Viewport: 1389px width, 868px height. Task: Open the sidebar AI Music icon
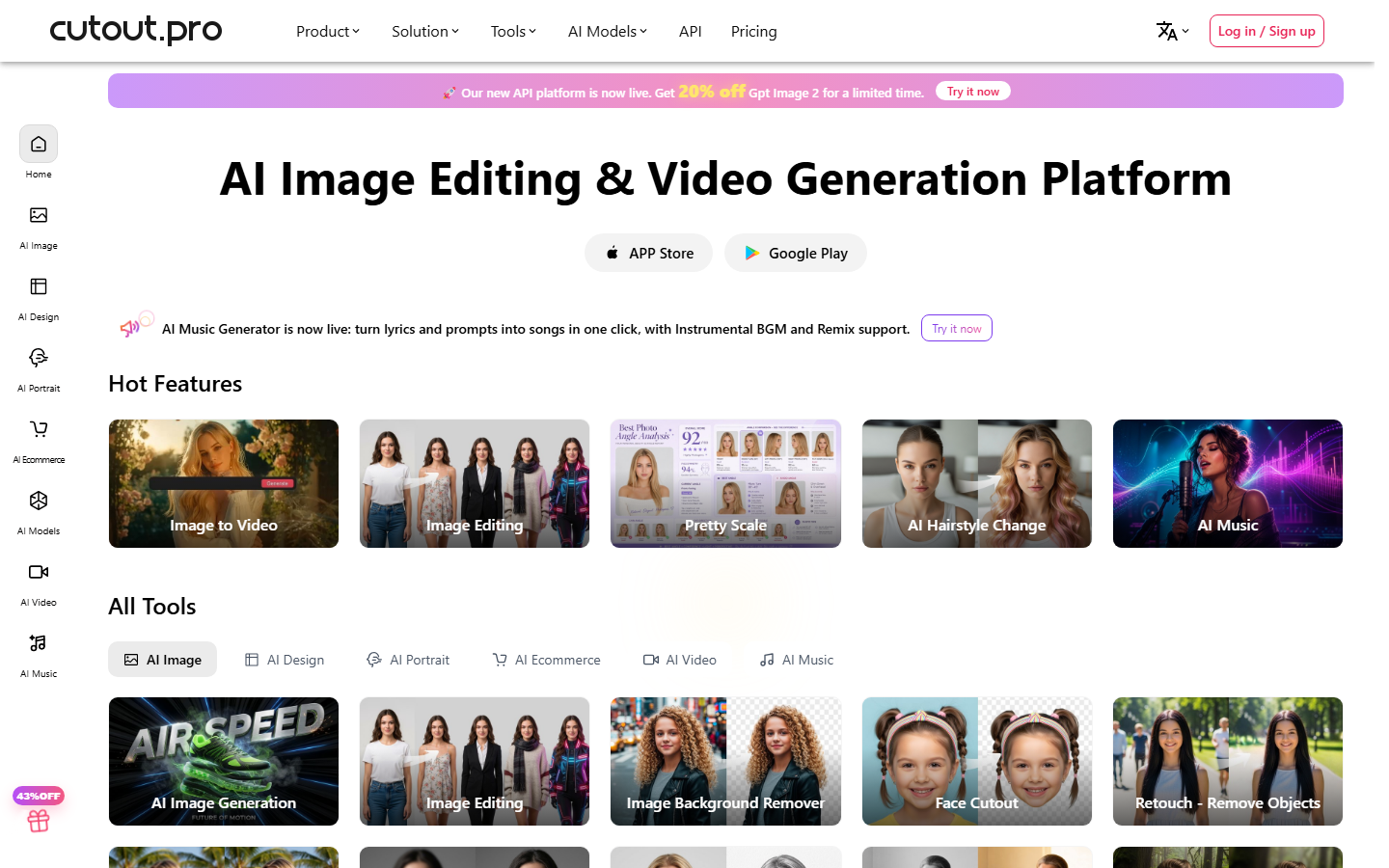coord(39,643)
